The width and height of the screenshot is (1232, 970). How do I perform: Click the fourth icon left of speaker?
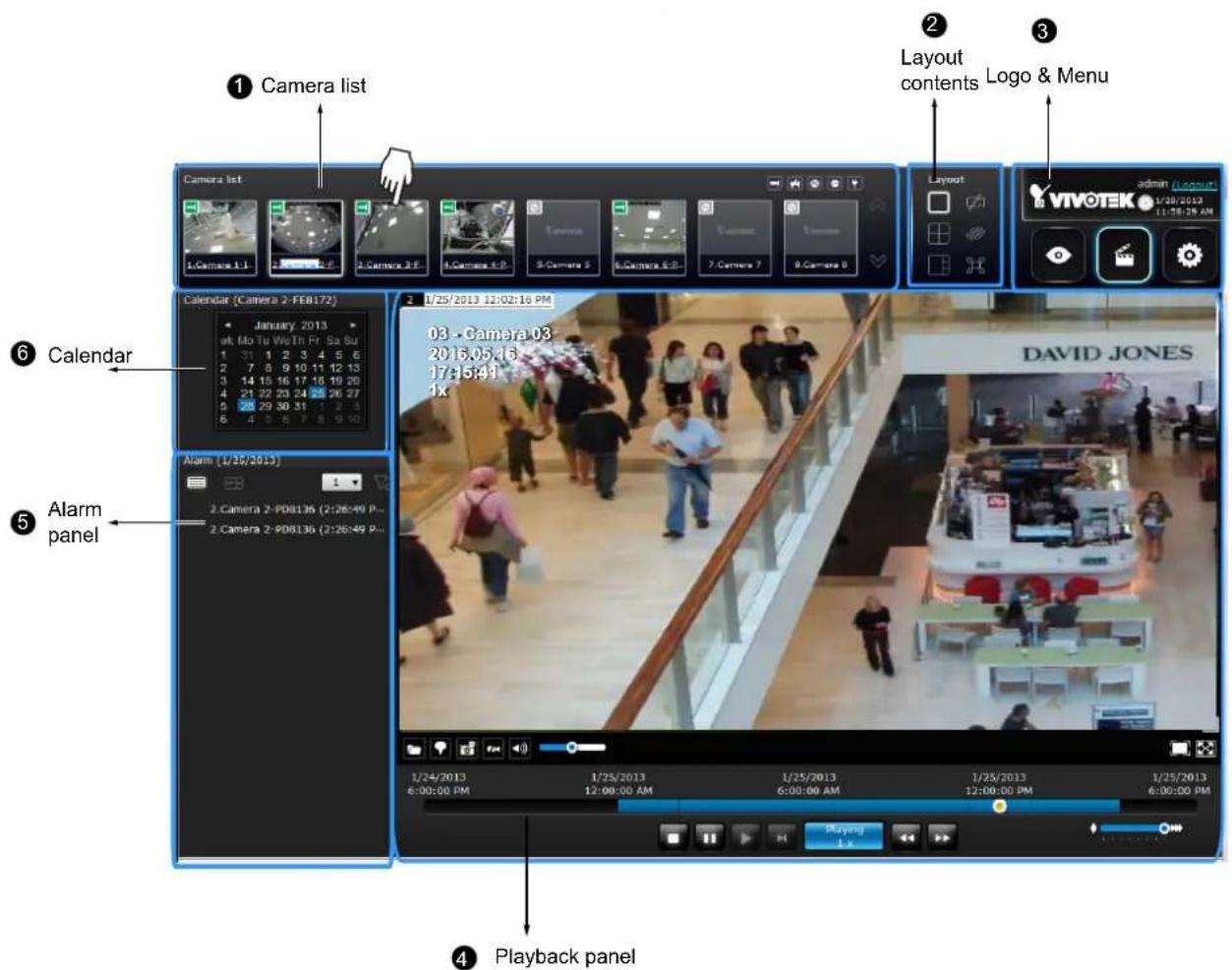pyautogui.click(x=494, y=749)
